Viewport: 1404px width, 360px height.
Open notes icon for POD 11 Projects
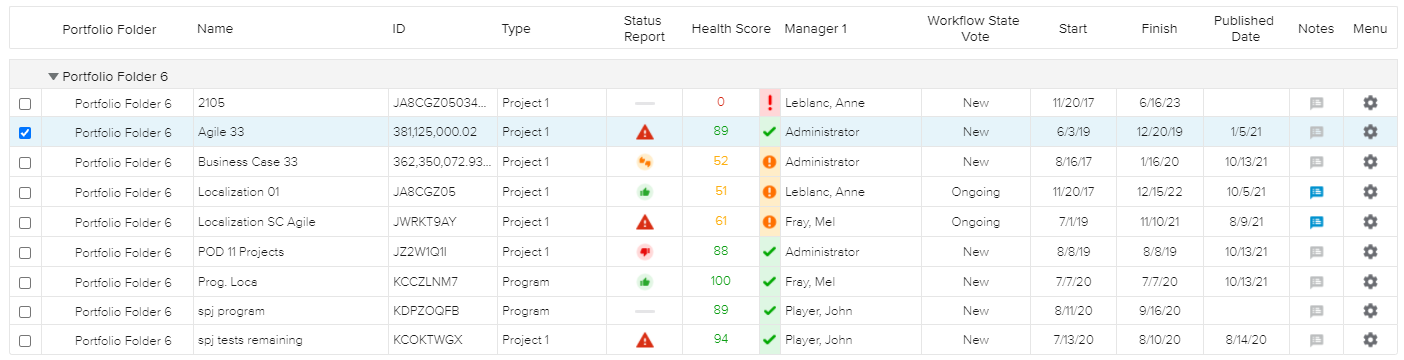pos(1316,252)
